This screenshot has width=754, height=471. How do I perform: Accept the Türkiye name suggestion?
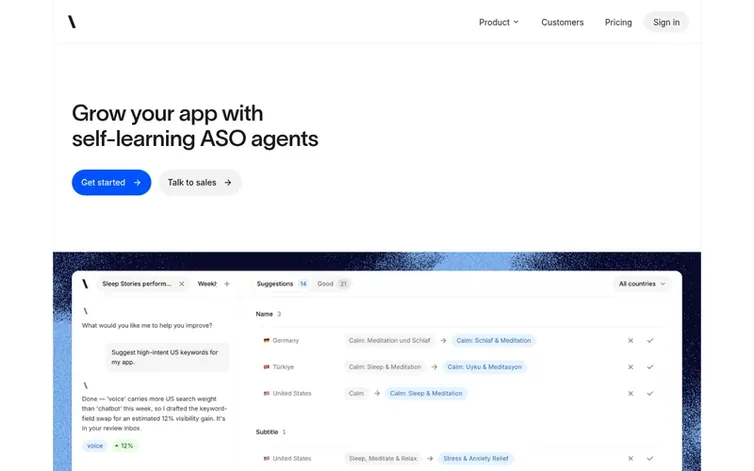pos(650,367)
